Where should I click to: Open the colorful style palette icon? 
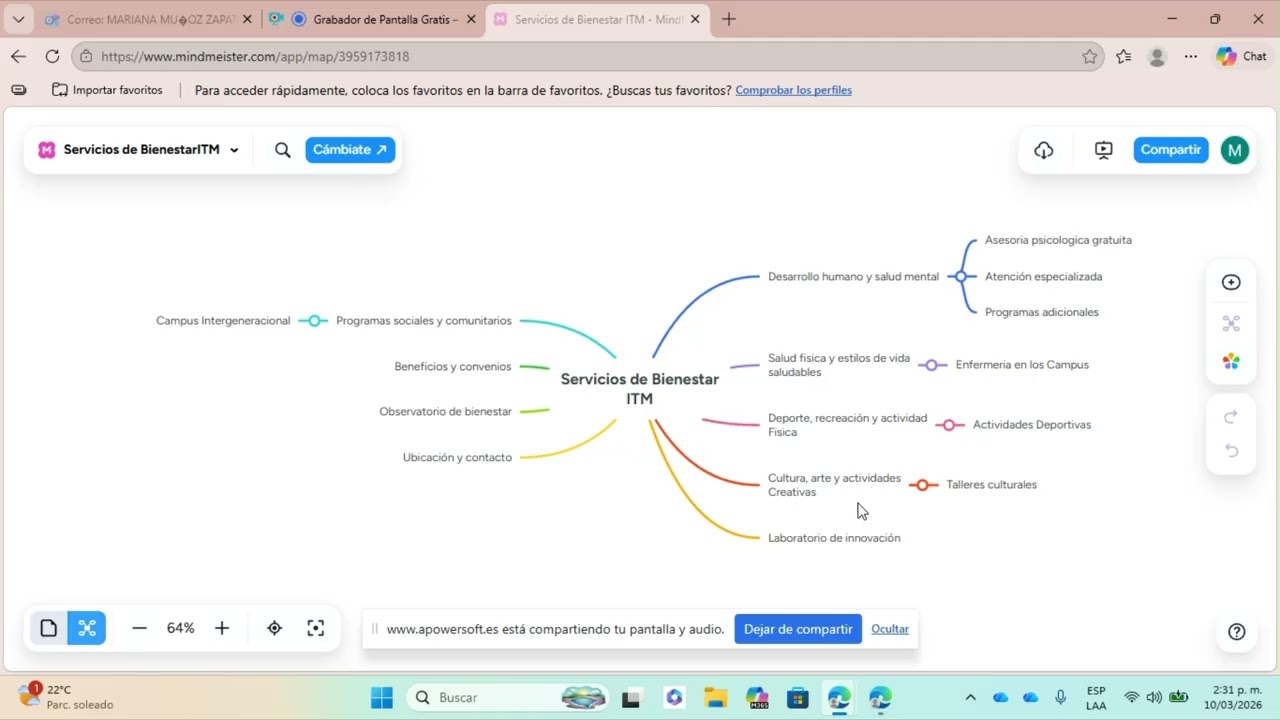1232,361
